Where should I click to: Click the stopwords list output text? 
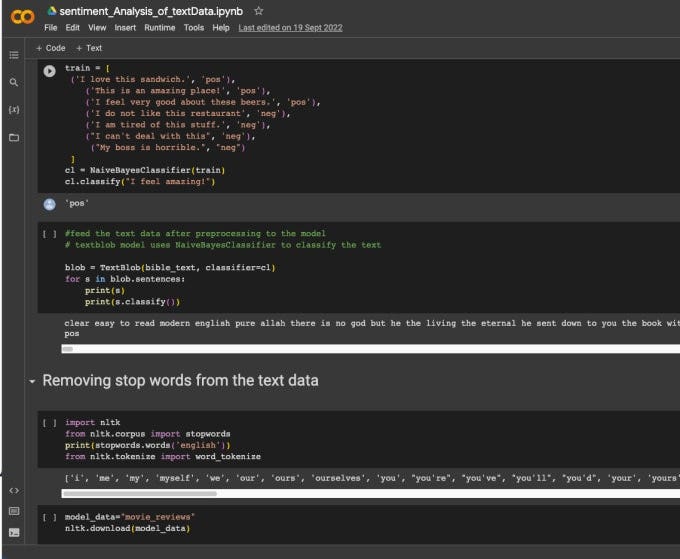click(x=372, y=478)
